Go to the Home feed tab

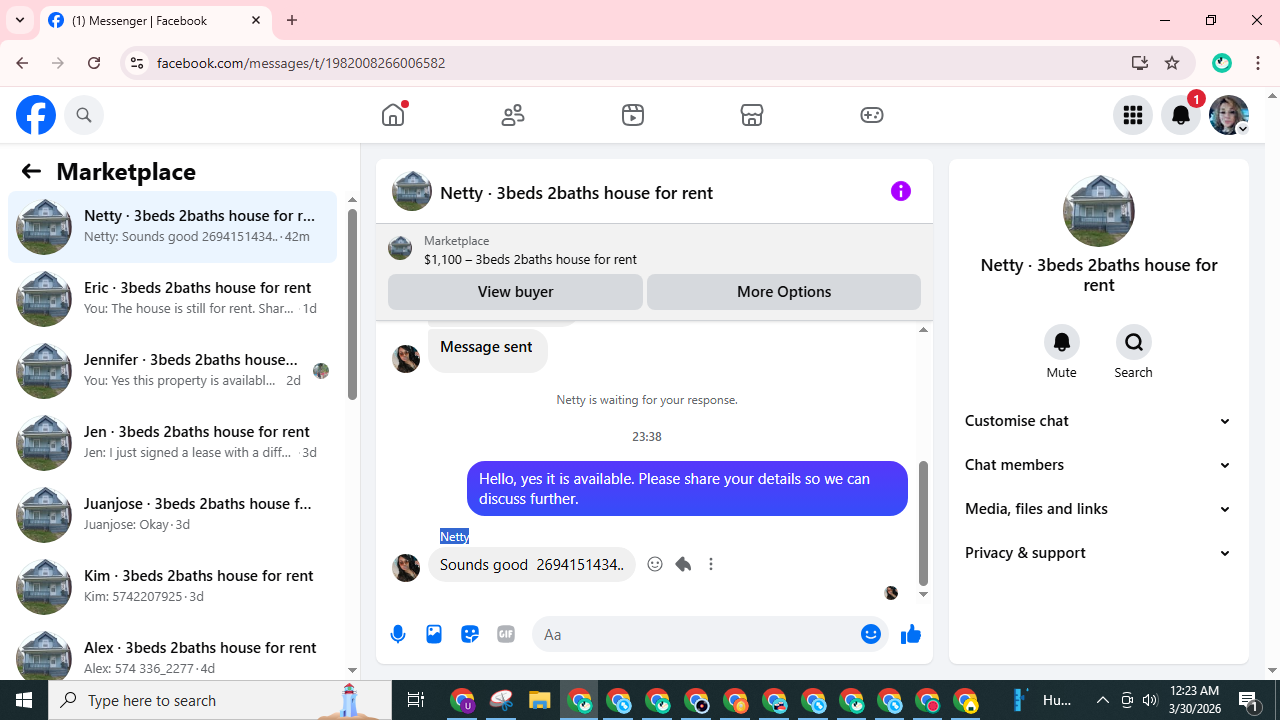(x=393, y=115)
